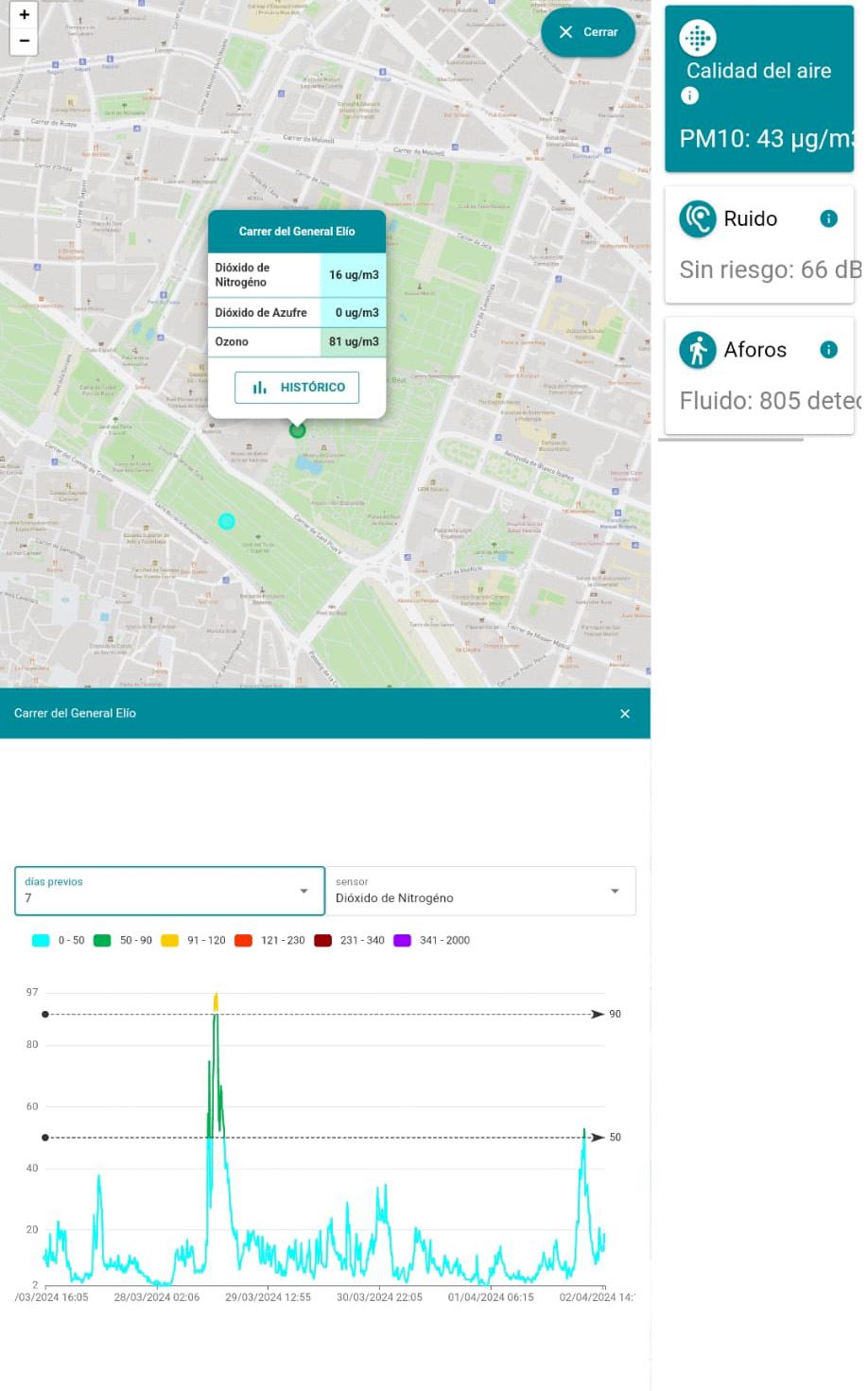The image size is (868, 1391).
Task: Toggle the 91 - 120 yellow legend swatch
Action: (x=169, y=941)
